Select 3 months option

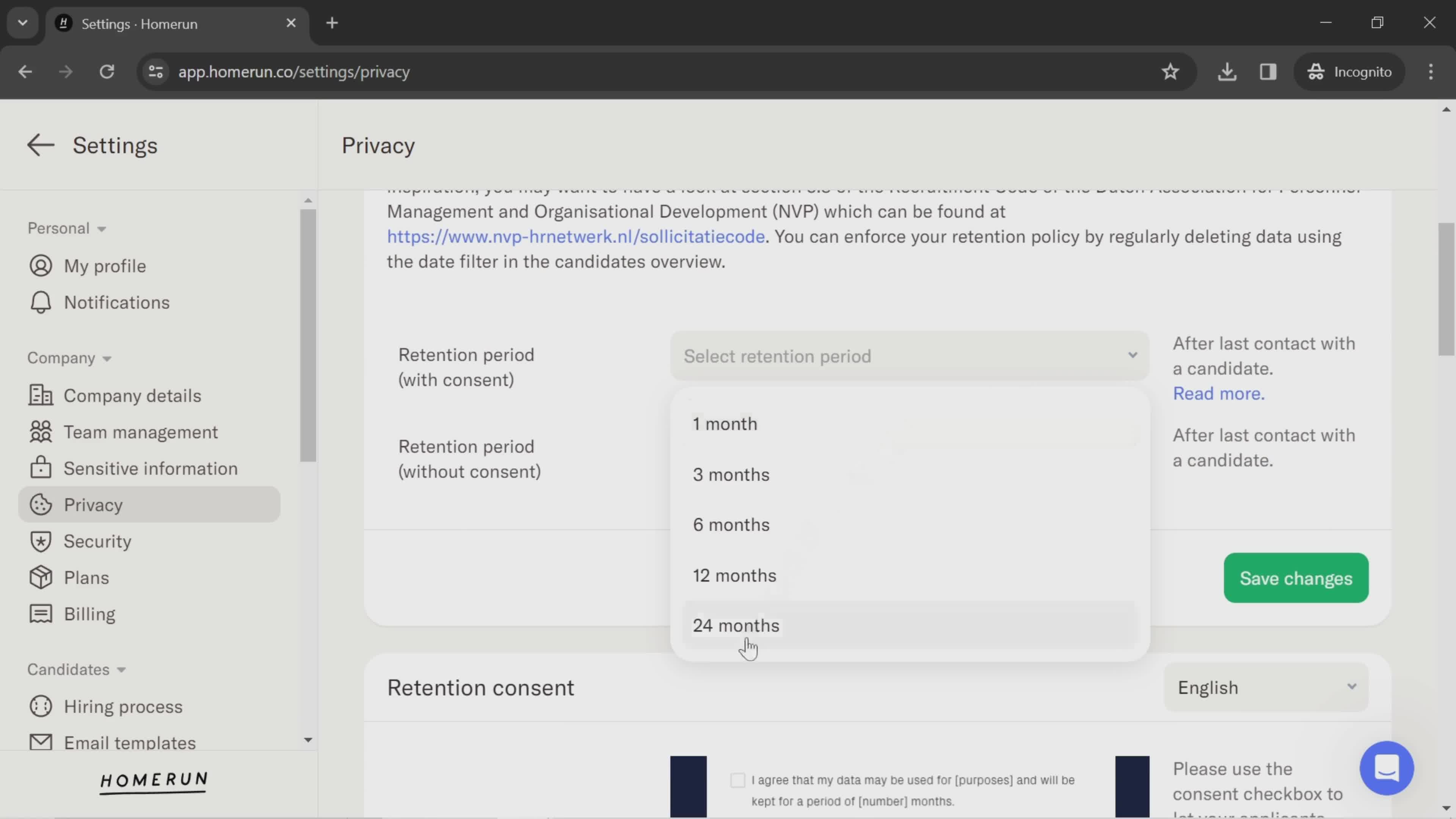(x=910, y=475)
